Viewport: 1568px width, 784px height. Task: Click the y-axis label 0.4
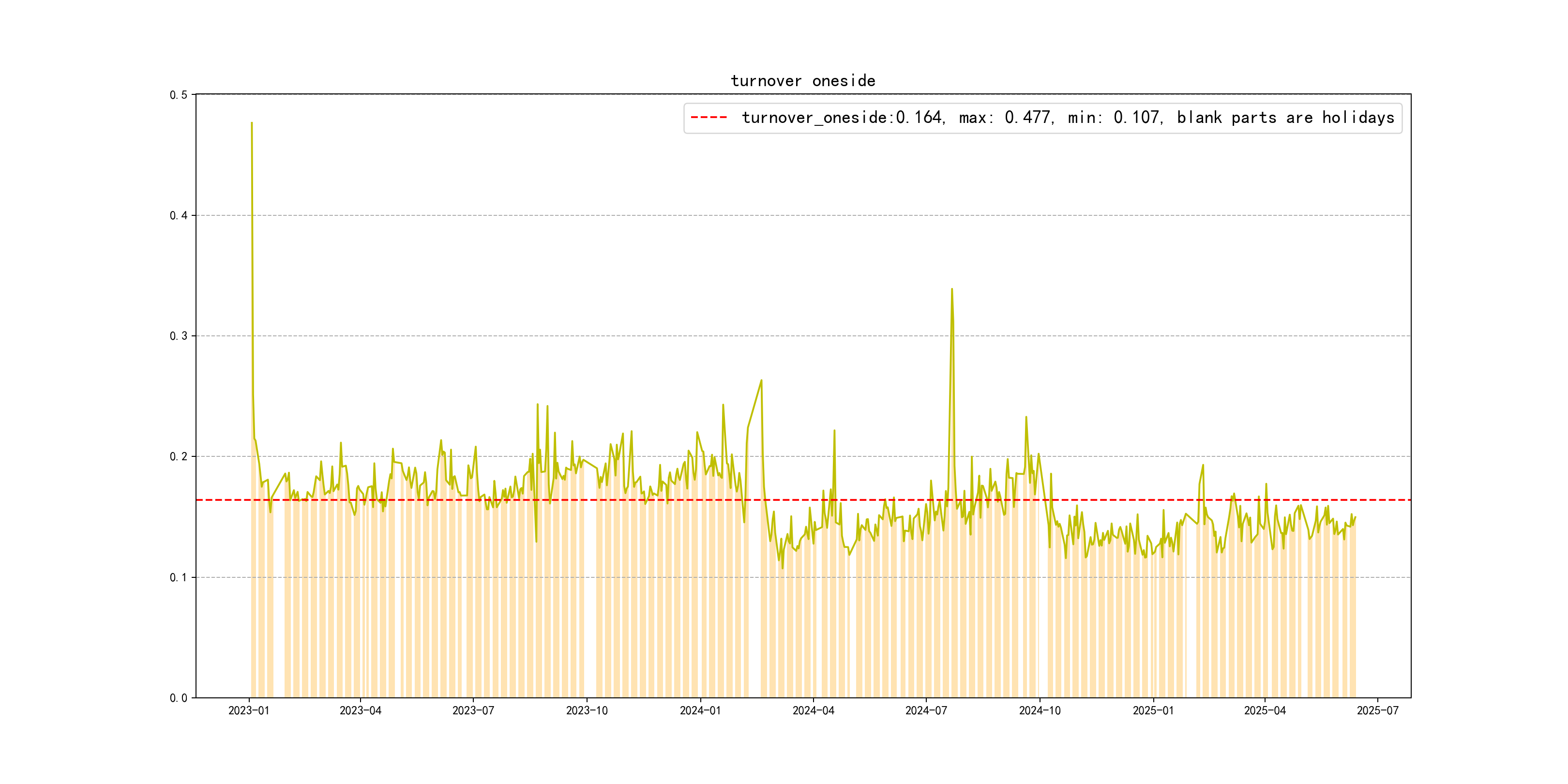click(x=179, y=215)
